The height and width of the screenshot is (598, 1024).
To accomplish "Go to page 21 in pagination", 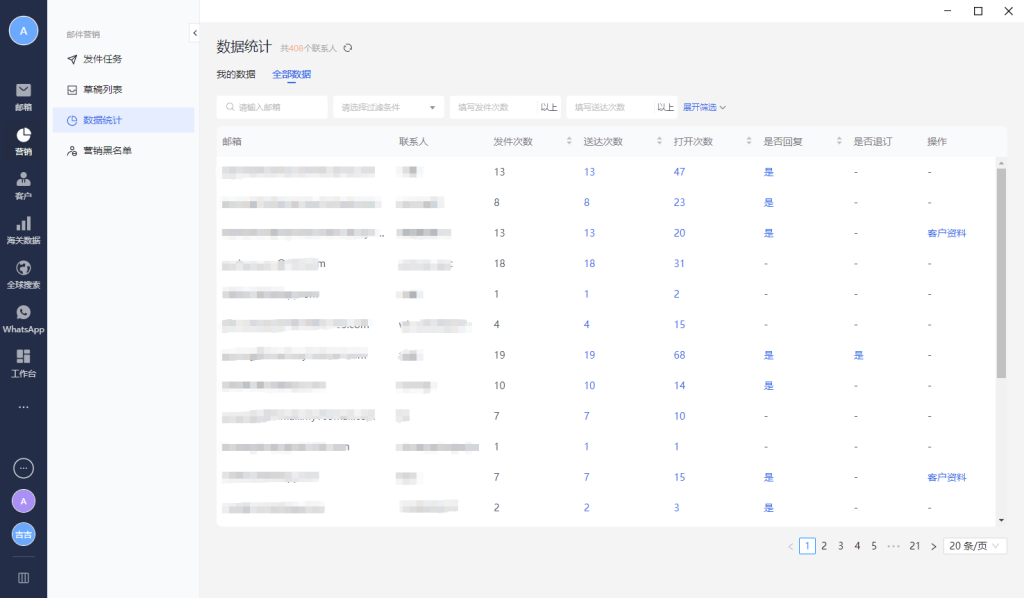I will tap(914, 546).
